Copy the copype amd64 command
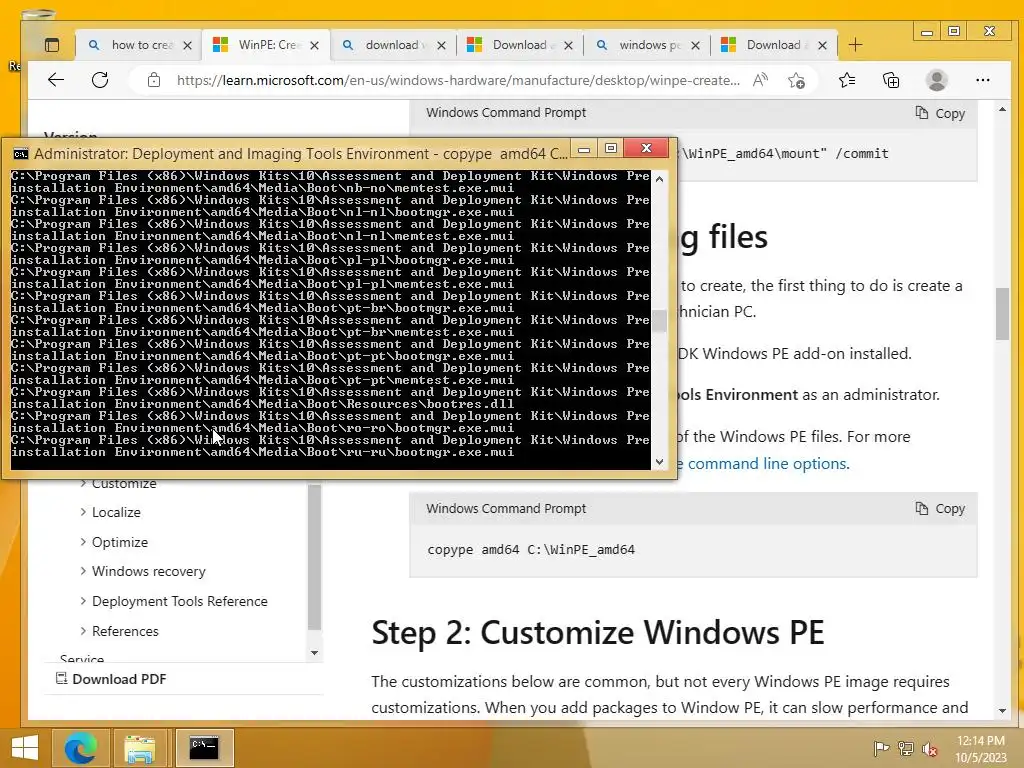 (940, 509)
